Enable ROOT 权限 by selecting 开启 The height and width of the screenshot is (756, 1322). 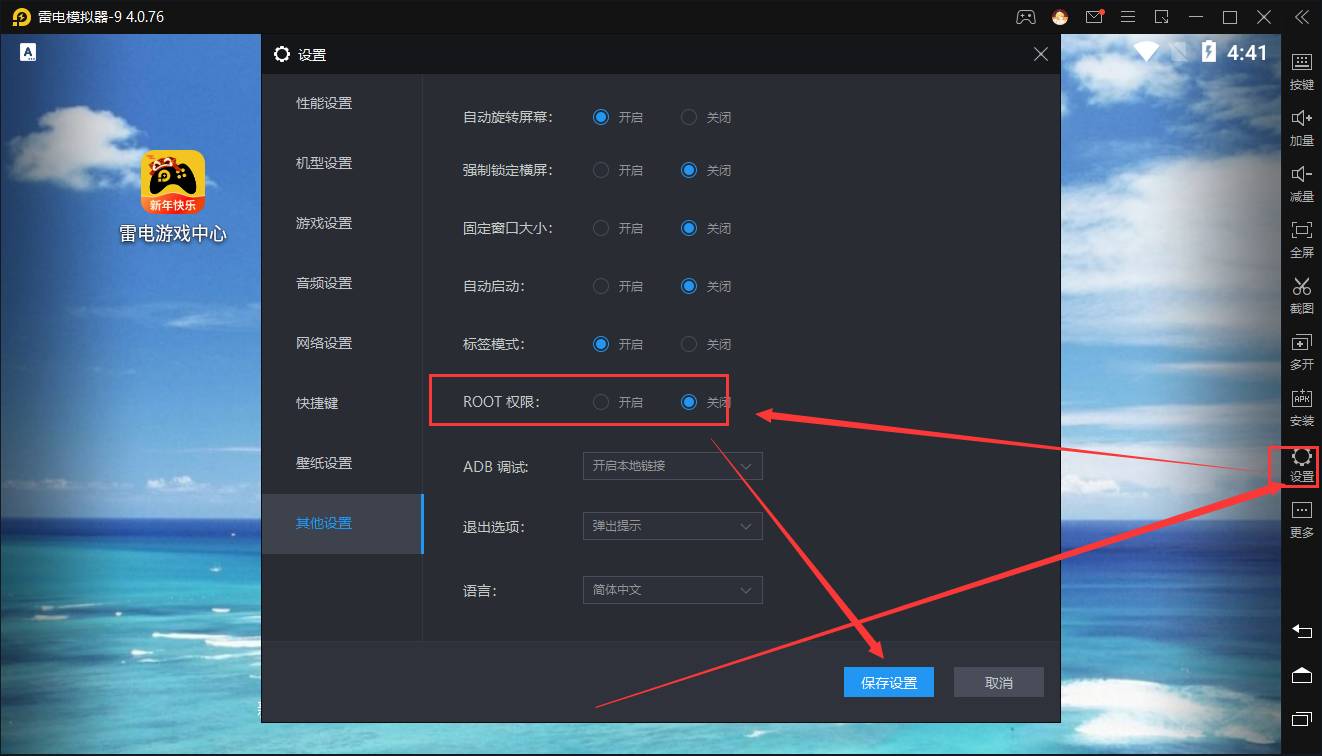click(601, 402)
